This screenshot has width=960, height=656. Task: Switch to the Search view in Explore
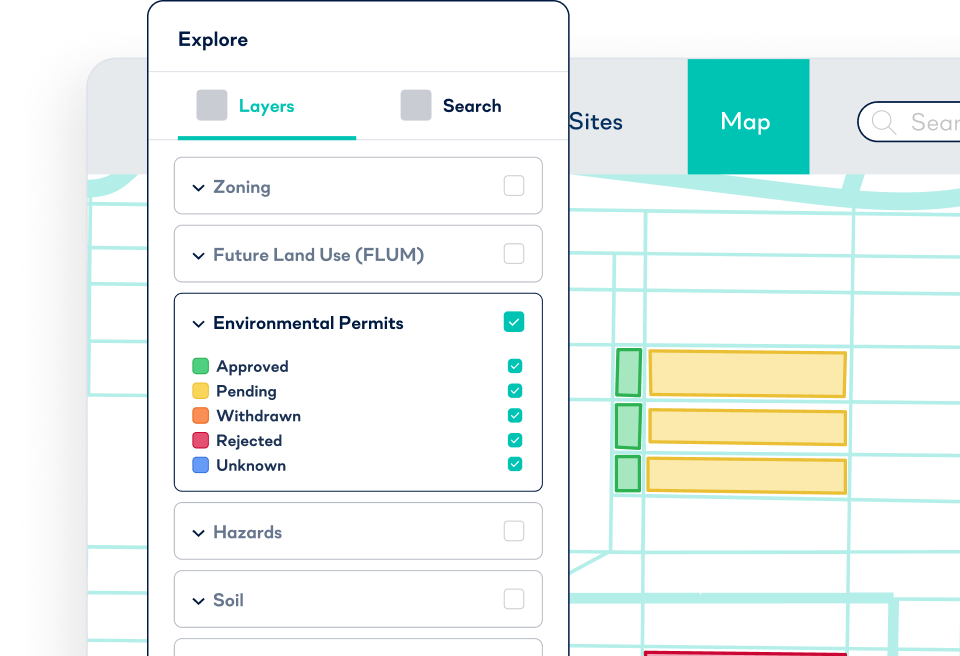click(x=472, y=106)
